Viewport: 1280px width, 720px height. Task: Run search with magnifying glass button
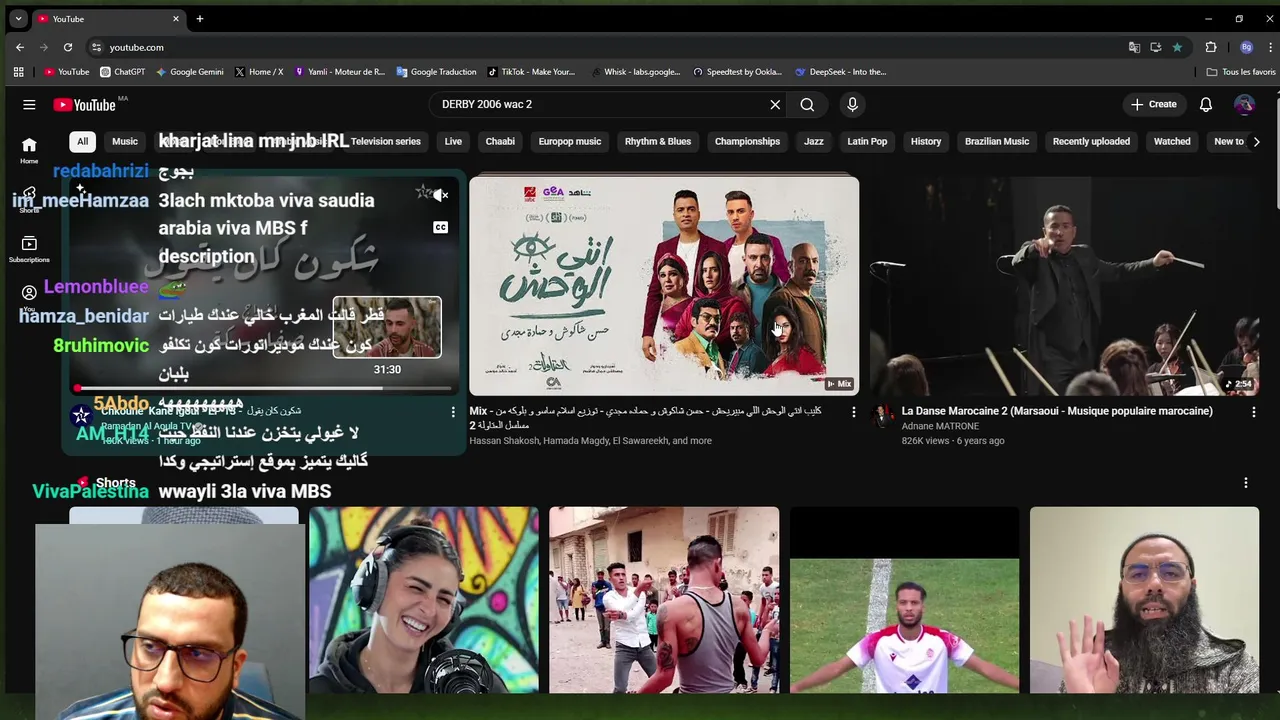coord(807,104)
